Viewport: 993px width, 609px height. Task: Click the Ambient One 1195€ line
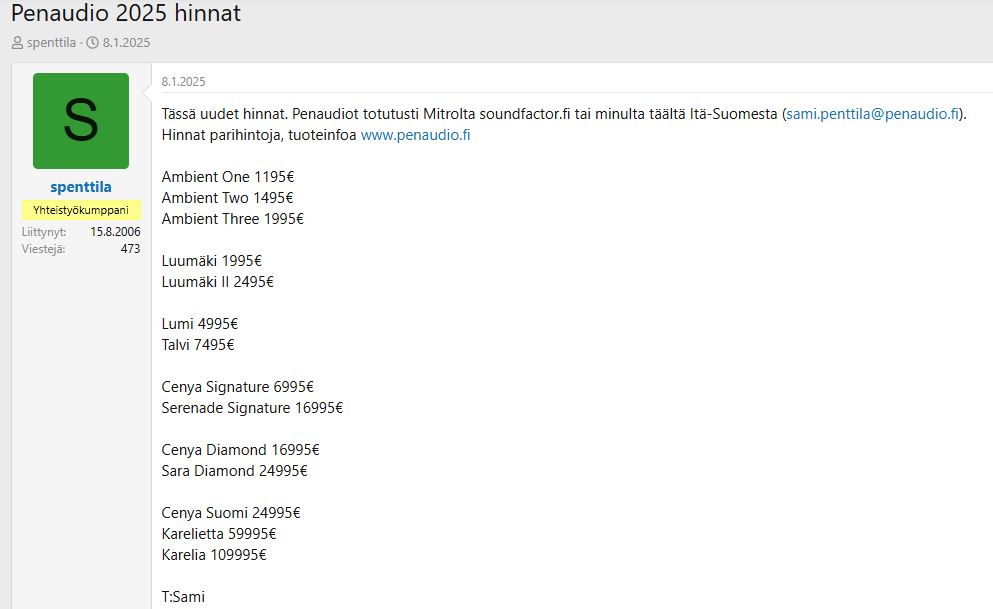221,177
